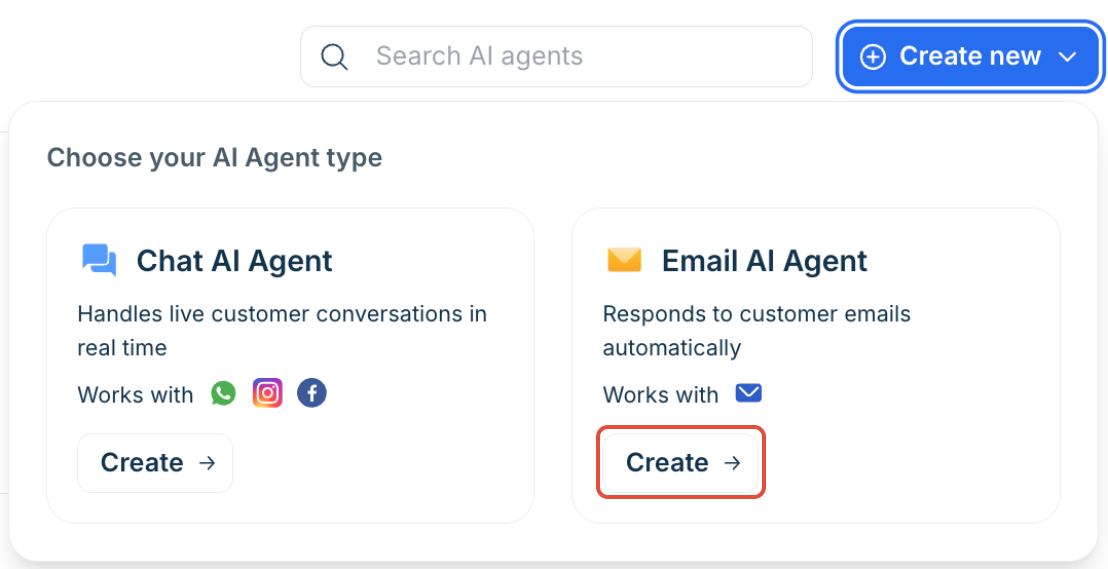
Task: Click the Choose your AI Agent type heading
Action: (x=214, y=157)
